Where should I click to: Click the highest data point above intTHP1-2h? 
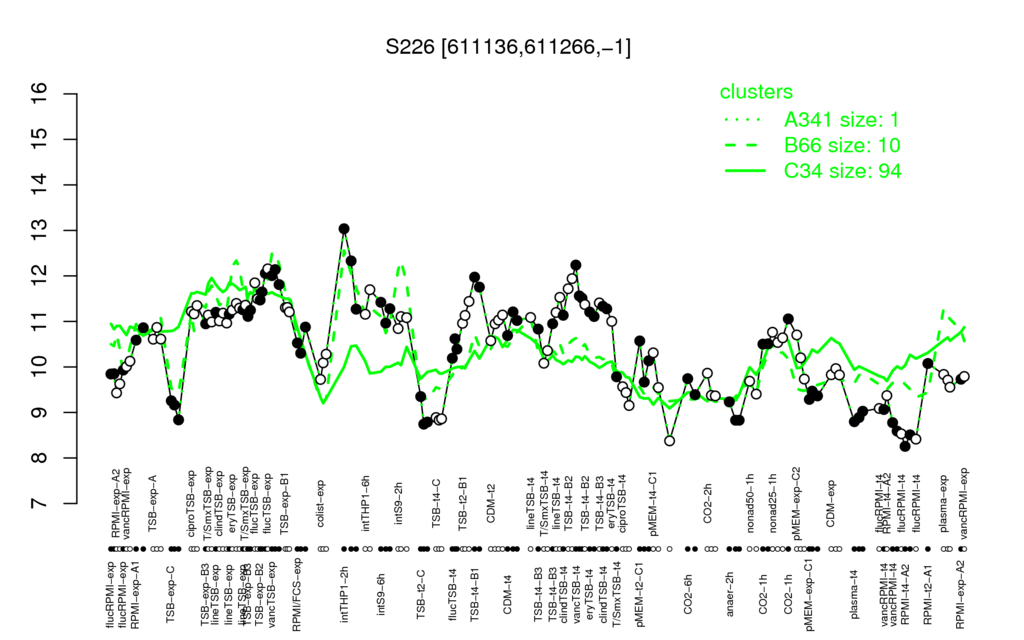click(344, 229)
